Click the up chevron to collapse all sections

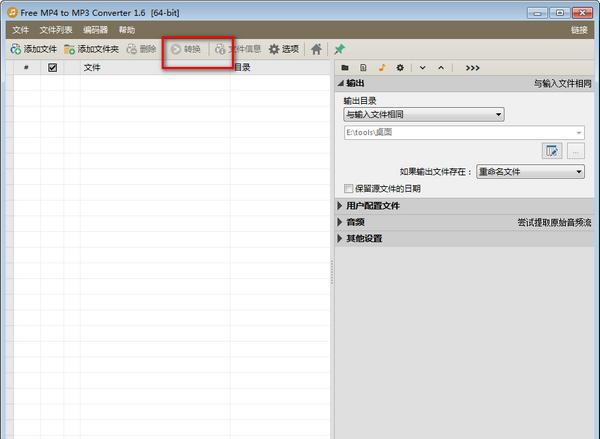tap(441, 68)
